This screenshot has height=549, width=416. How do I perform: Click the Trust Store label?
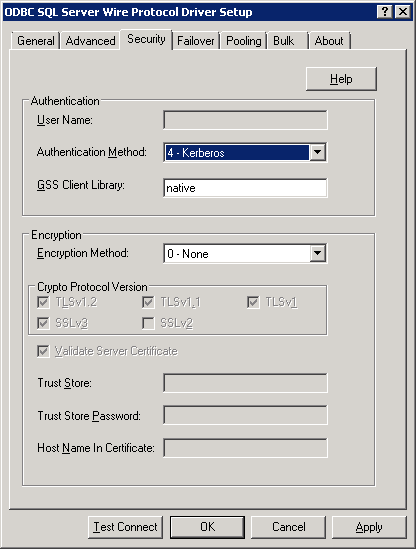pyautogui.click(x=64, y=383)
